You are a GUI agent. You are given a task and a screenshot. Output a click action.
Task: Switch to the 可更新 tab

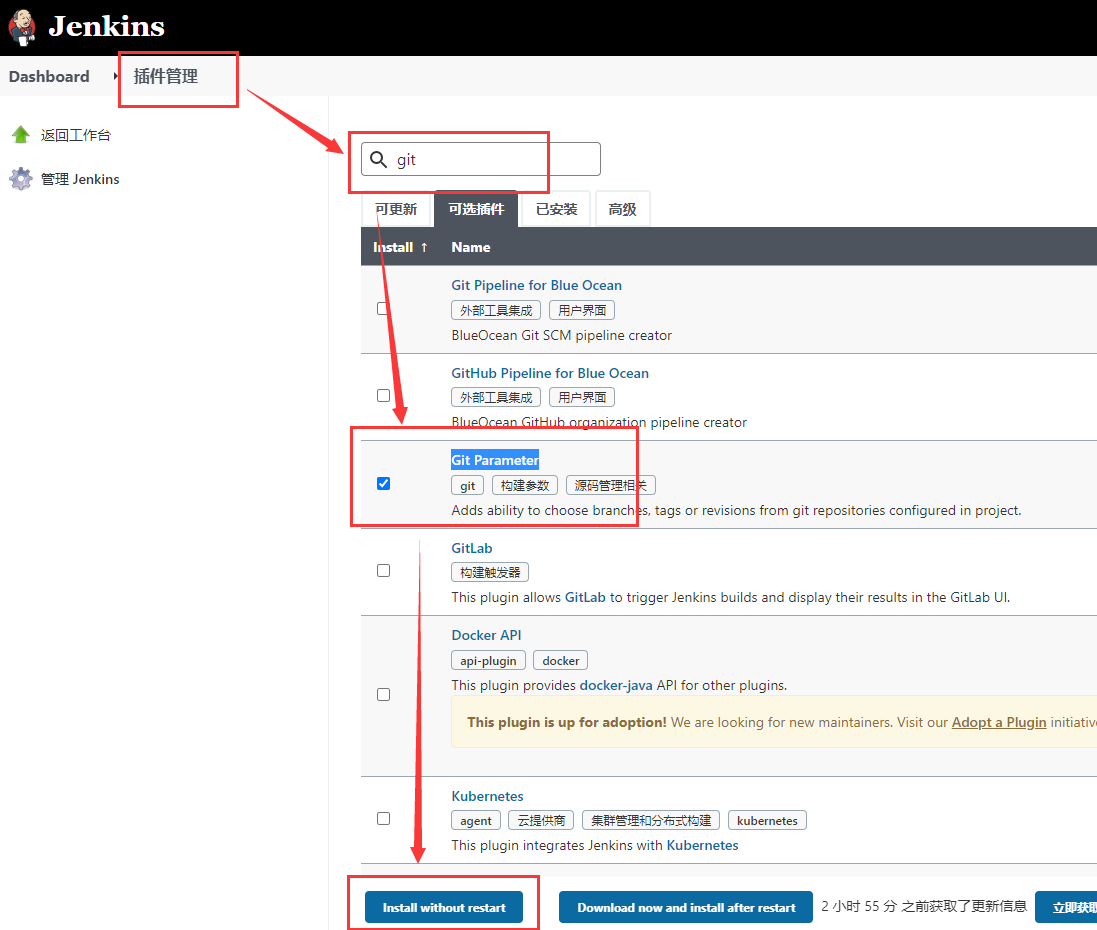tap(396, 209)
